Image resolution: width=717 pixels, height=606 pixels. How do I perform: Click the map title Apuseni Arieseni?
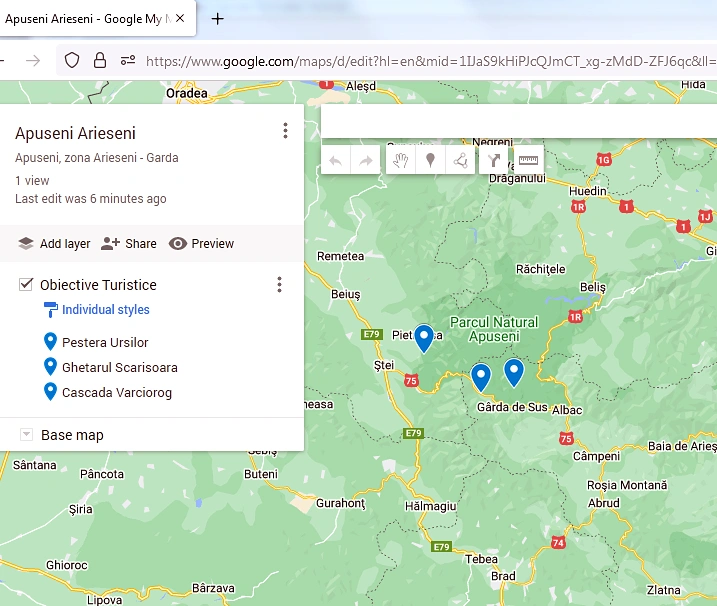click(x=75, y=133)
